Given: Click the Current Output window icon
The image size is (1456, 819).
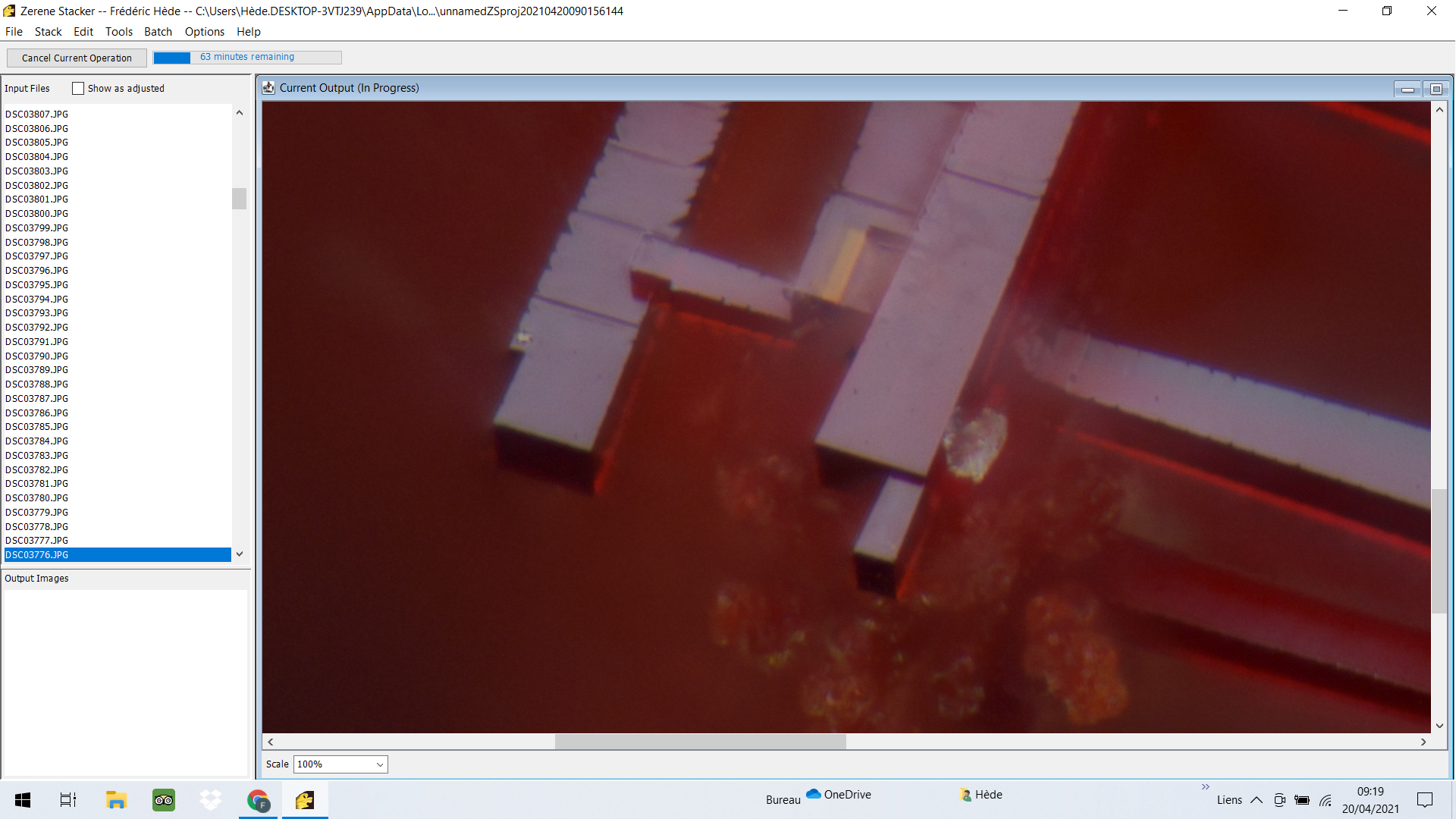Looking at the screenshot, I should (268, 88).
